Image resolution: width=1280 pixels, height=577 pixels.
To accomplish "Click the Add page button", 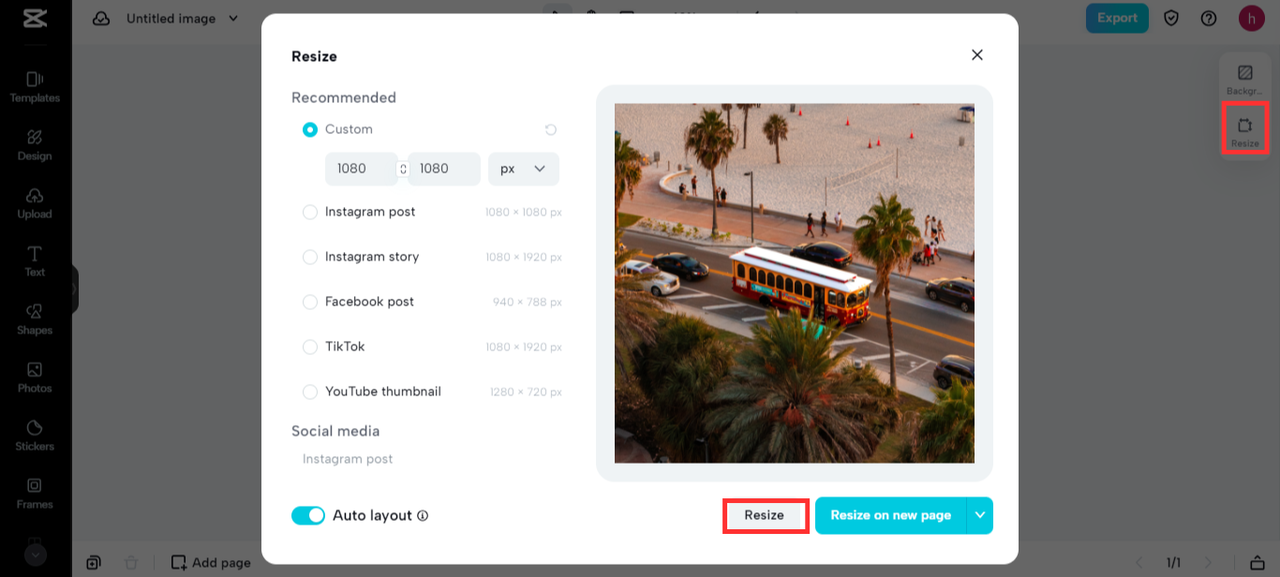I will coord(211,562).
